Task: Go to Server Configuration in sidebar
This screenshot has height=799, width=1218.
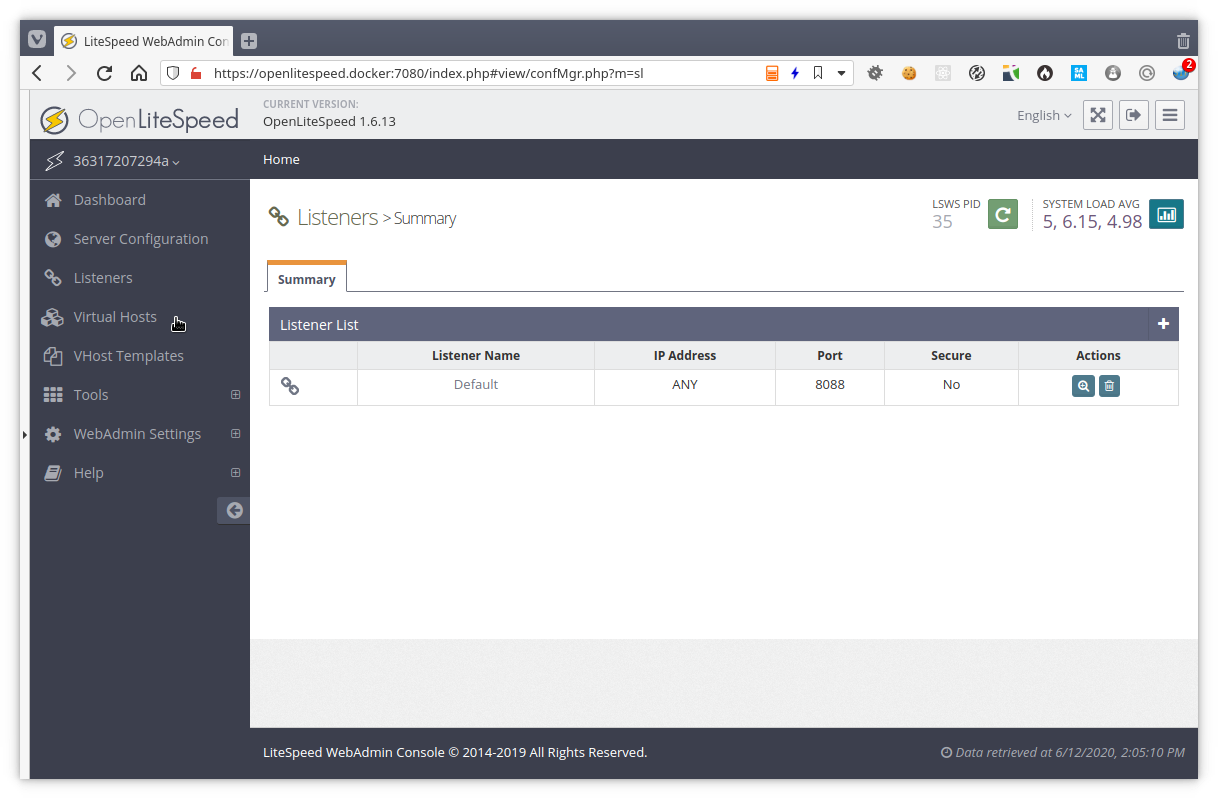Action: click(141, 239)
